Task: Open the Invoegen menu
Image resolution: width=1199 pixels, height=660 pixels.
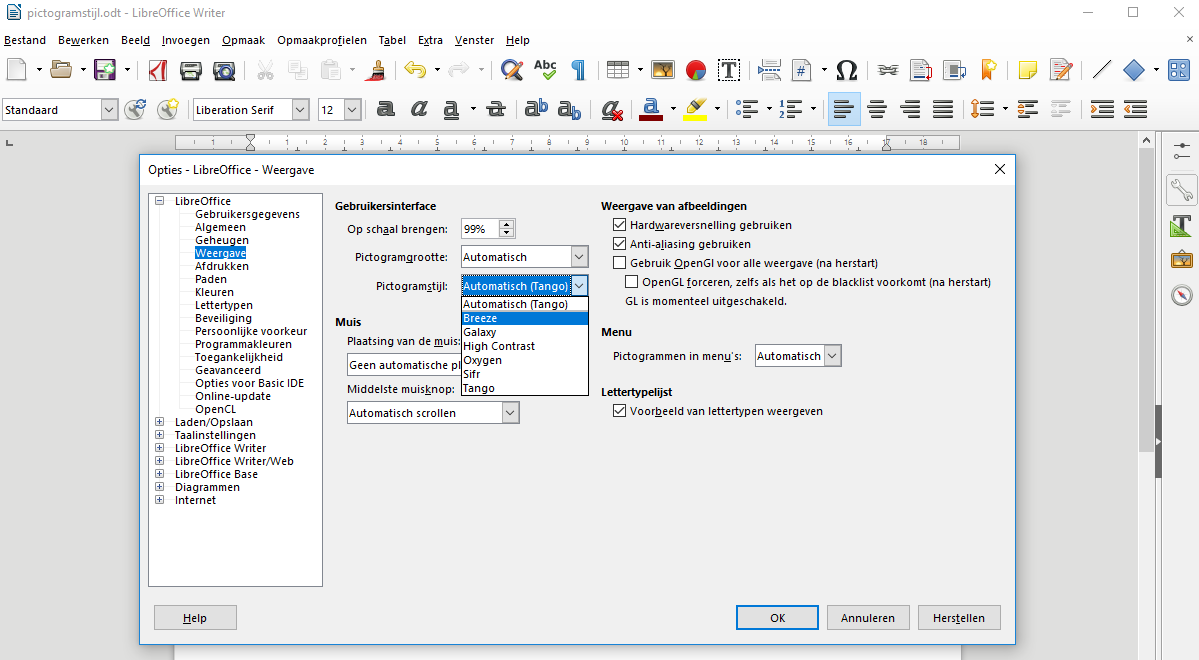Action: (186, 40)
